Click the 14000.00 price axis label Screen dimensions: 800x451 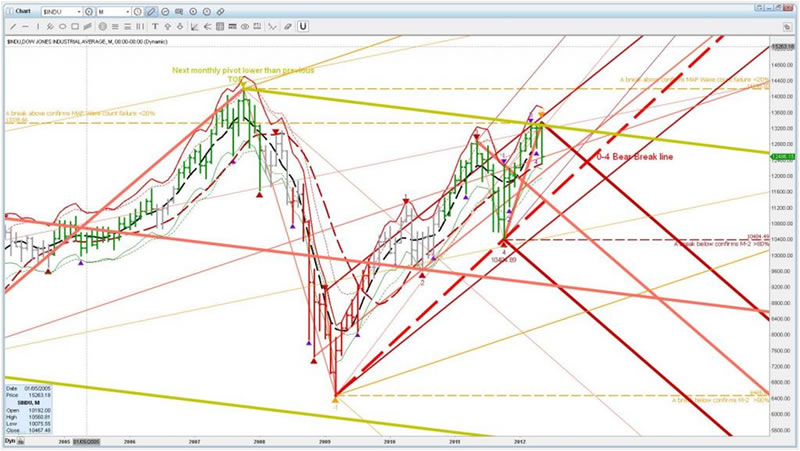(x=782, y=96)
